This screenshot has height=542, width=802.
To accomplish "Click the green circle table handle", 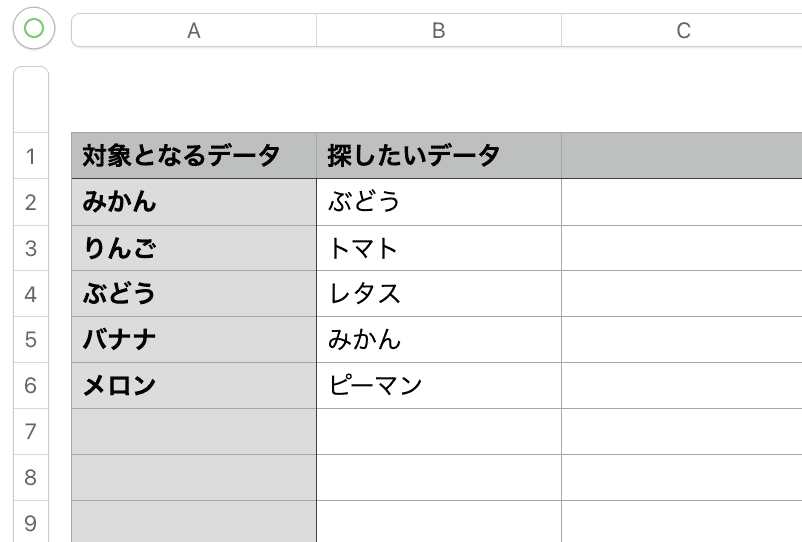I will (34, 28).
